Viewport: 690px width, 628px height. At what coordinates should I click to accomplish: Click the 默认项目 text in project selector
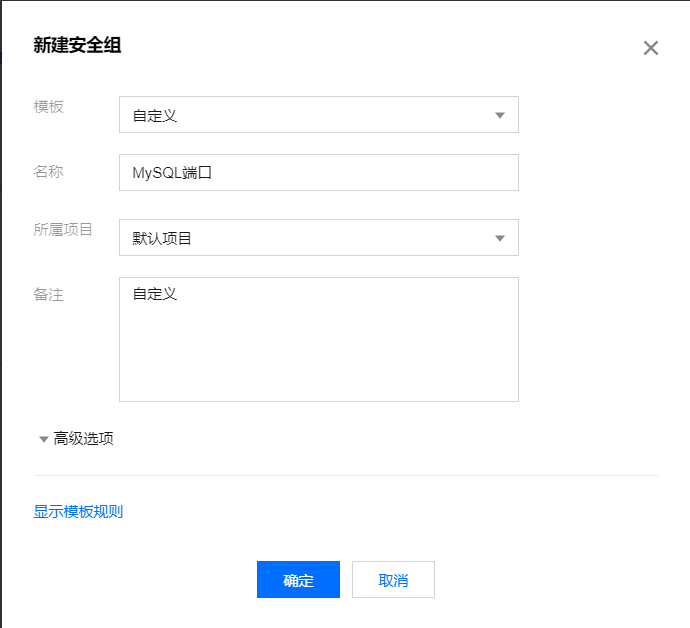click(162, 239)
